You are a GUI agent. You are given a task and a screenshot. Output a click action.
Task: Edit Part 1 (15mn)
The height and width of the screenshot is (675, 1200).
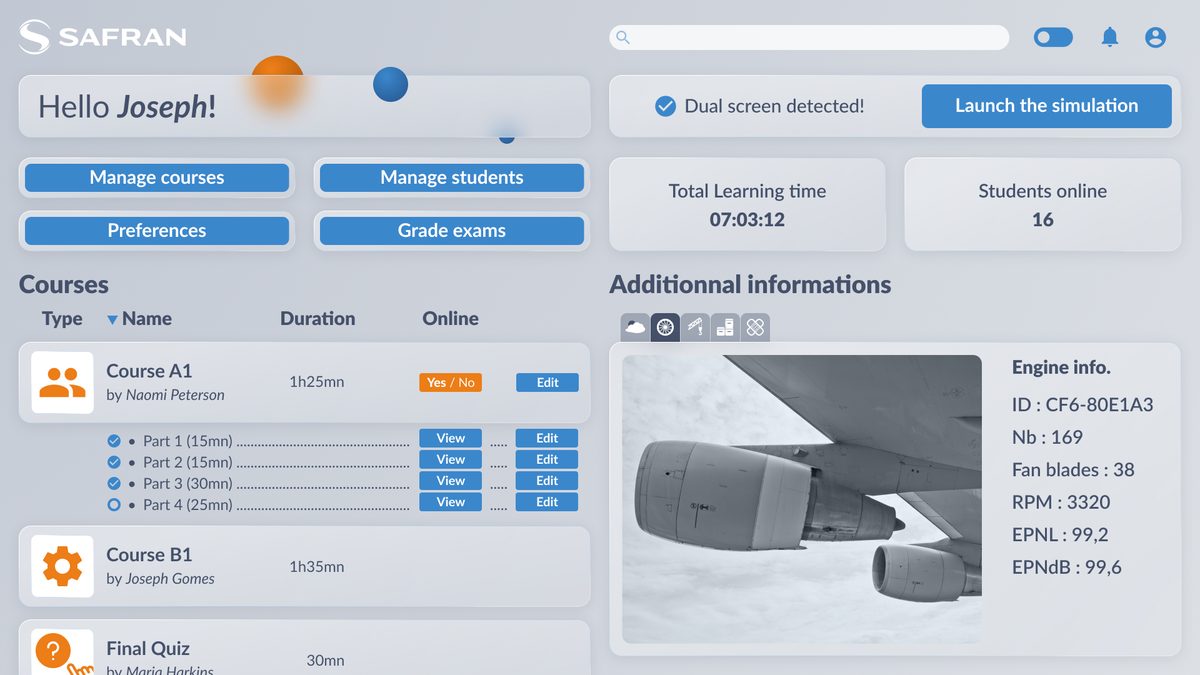pos(547,438)
